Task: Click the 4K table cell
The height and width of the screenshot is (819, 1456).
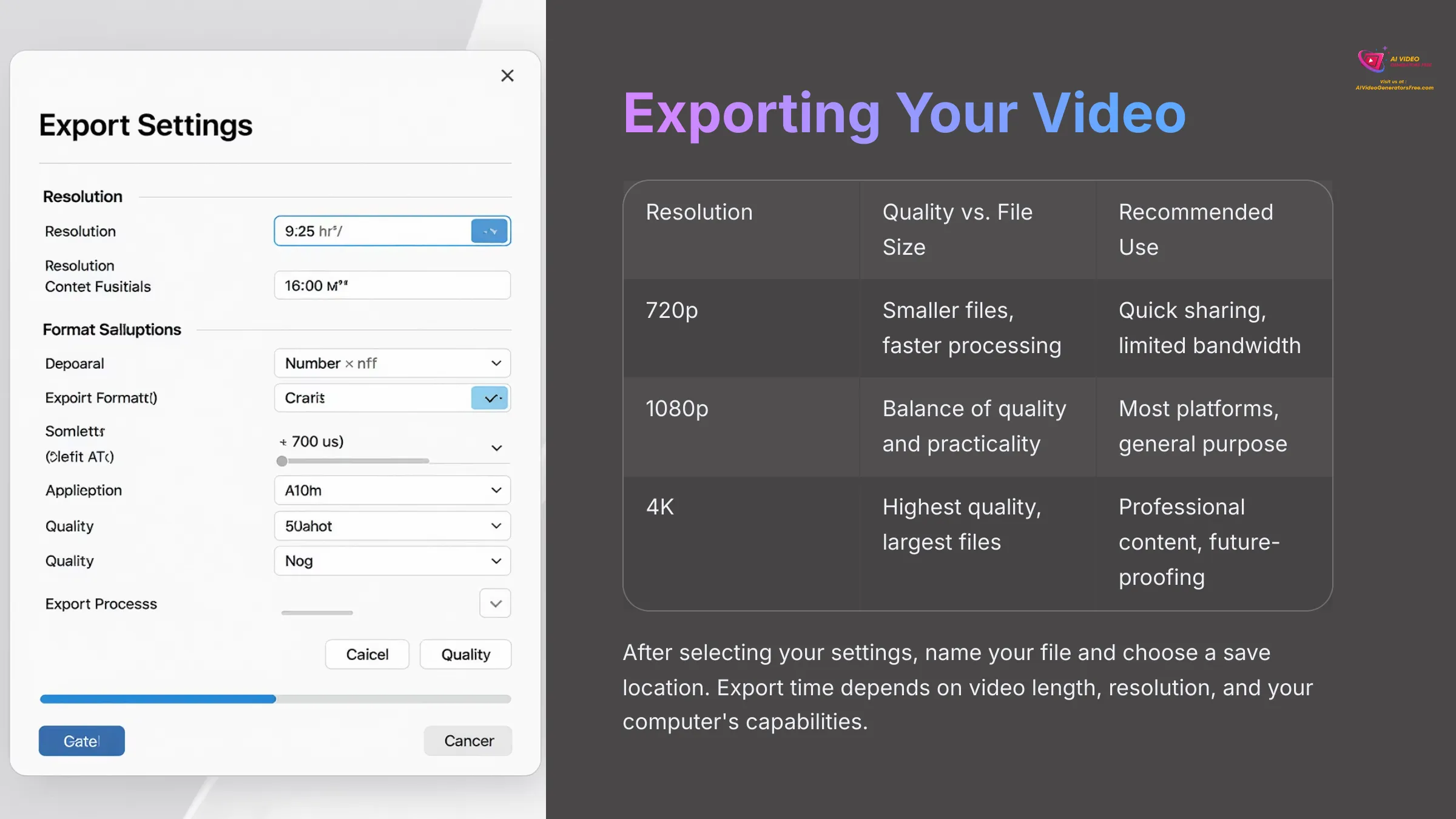Action: pyautogui.click(x=741, y=543)
